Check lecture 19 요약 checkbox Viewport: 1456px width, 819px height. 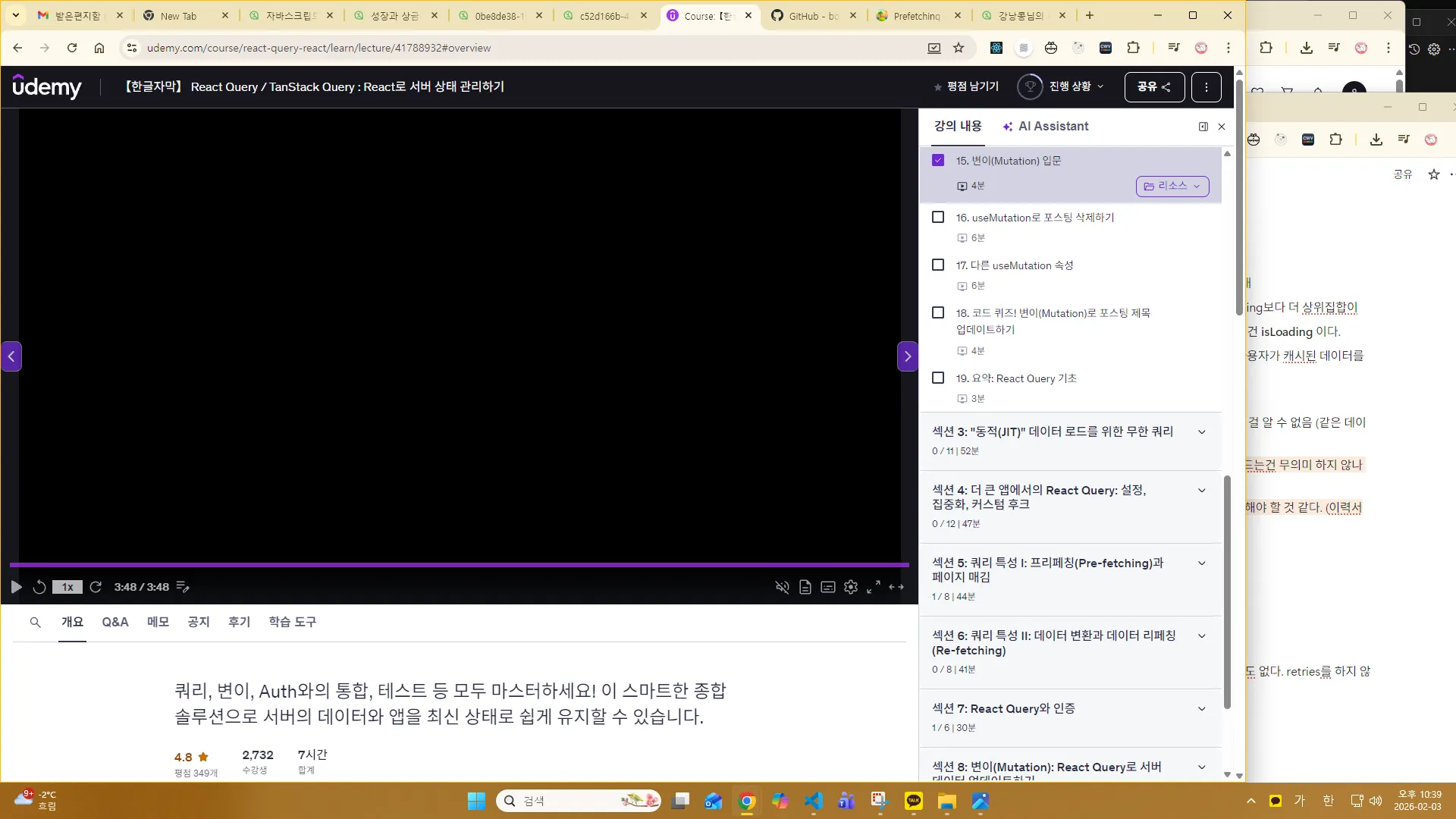938,377
